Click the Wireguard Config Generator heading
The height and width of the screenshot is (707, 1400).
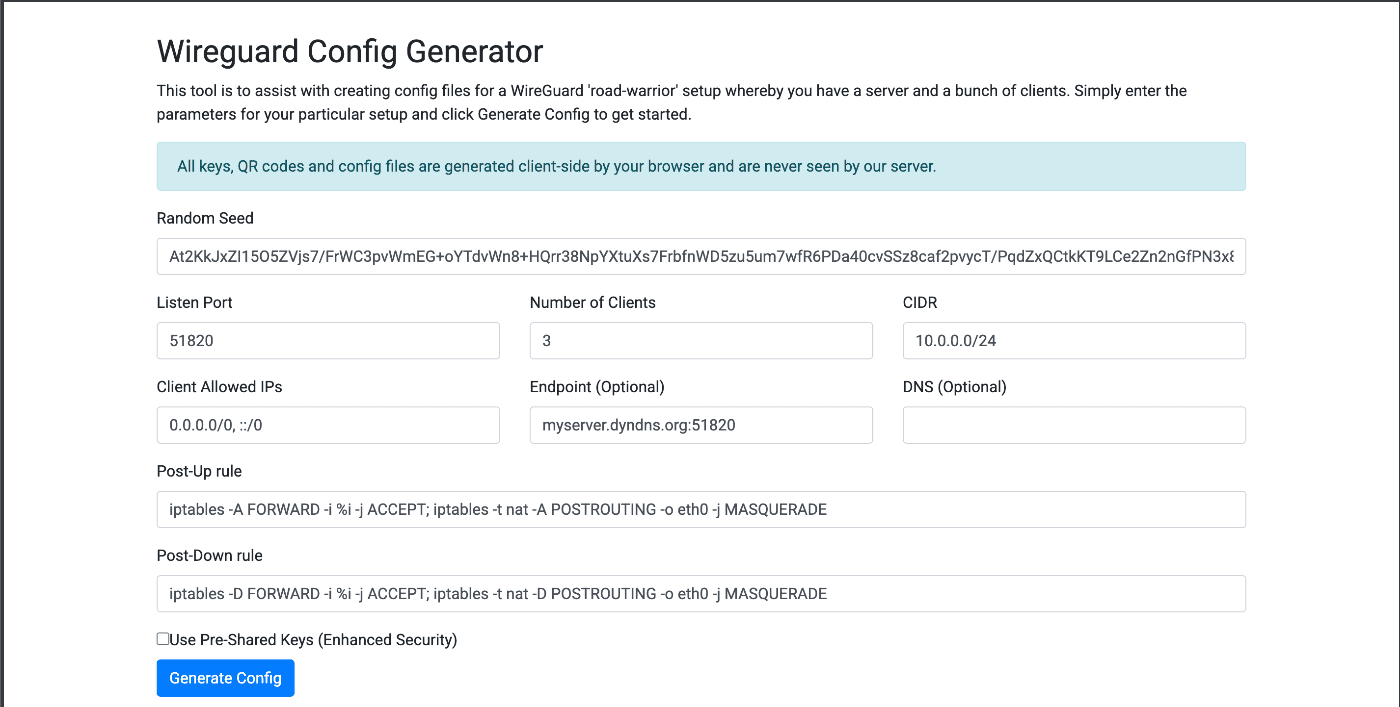pyautogui.click(x=350, y=51)
